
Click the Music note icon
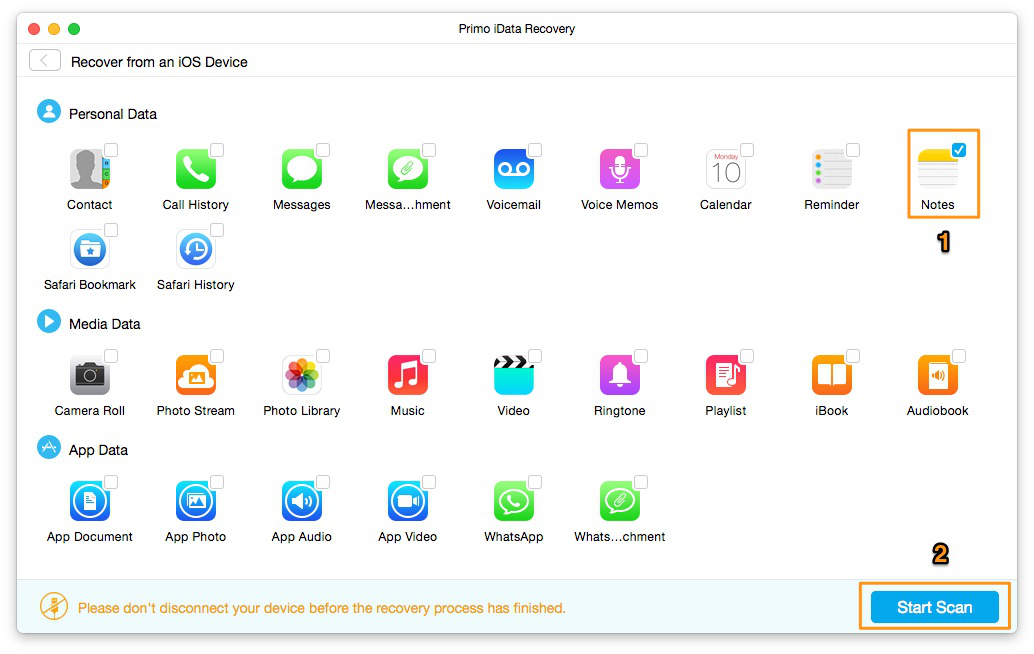408,375
